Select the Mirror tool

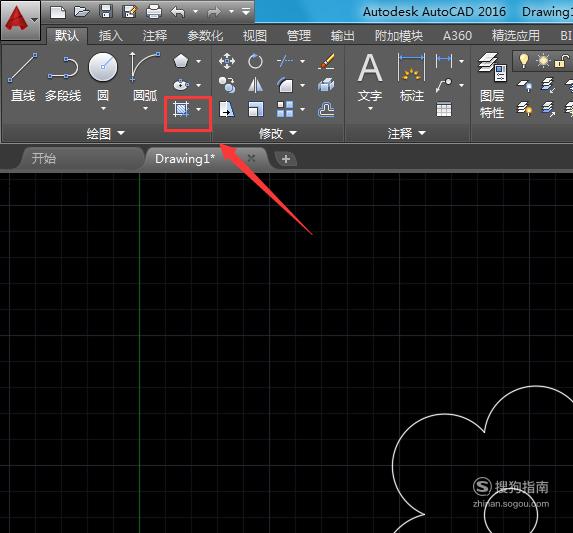tap(255, 85)
